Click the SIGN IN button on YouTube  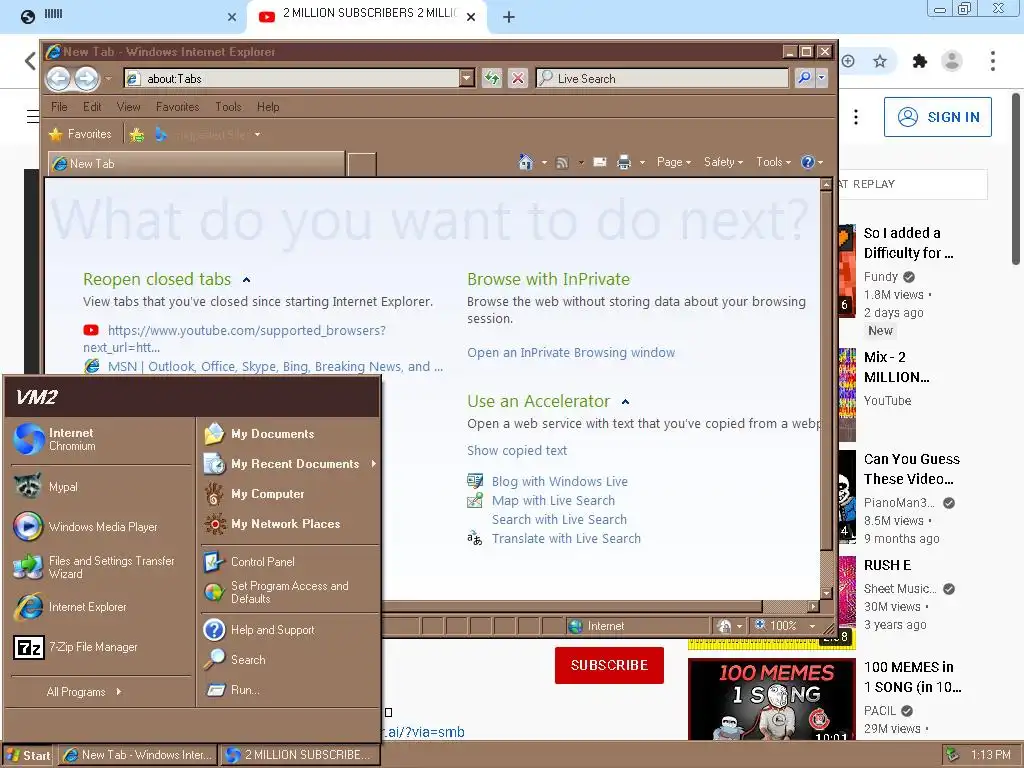938,117
